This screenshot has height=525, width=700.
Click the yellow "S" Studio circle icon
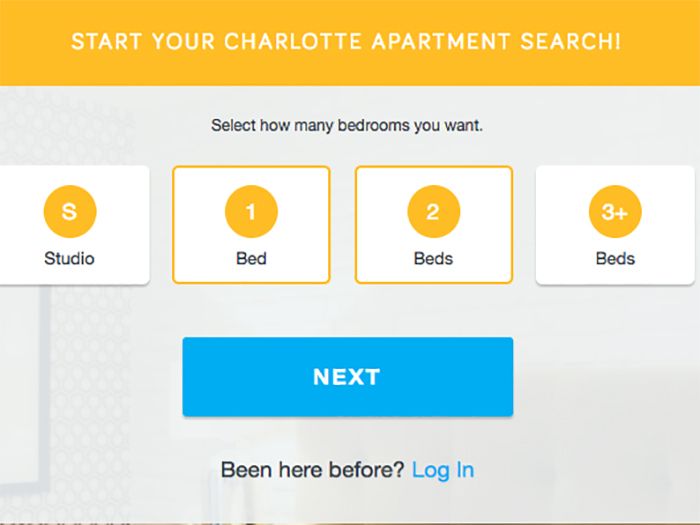click(69, 211)
